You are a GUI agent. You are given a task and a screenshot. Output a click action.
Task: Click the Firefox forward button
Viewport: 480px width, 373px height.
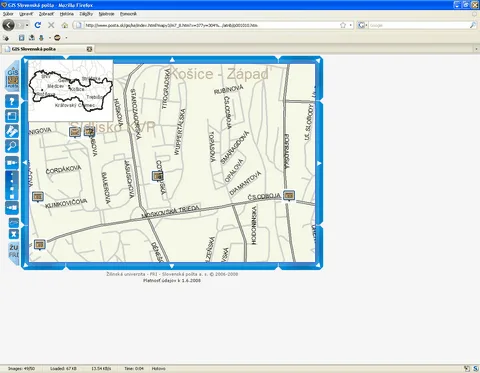[x=19, y=25]
